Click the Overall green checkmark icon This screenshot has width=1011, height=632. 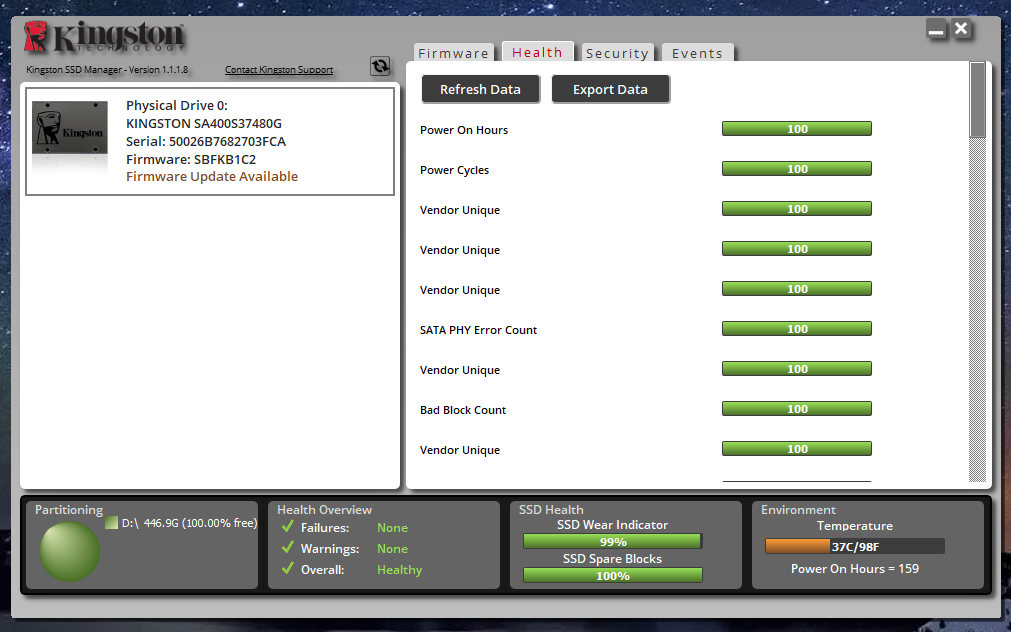tap(288, 569)
